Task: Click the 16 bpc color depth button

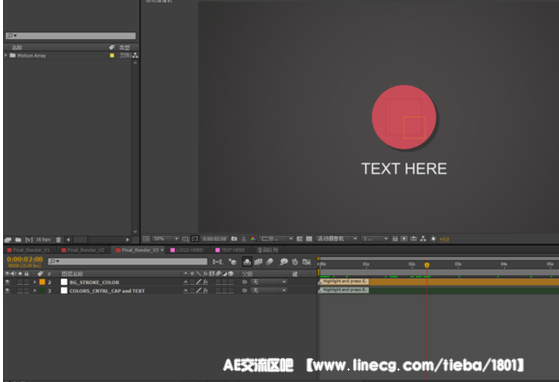Action: (43, 240)
